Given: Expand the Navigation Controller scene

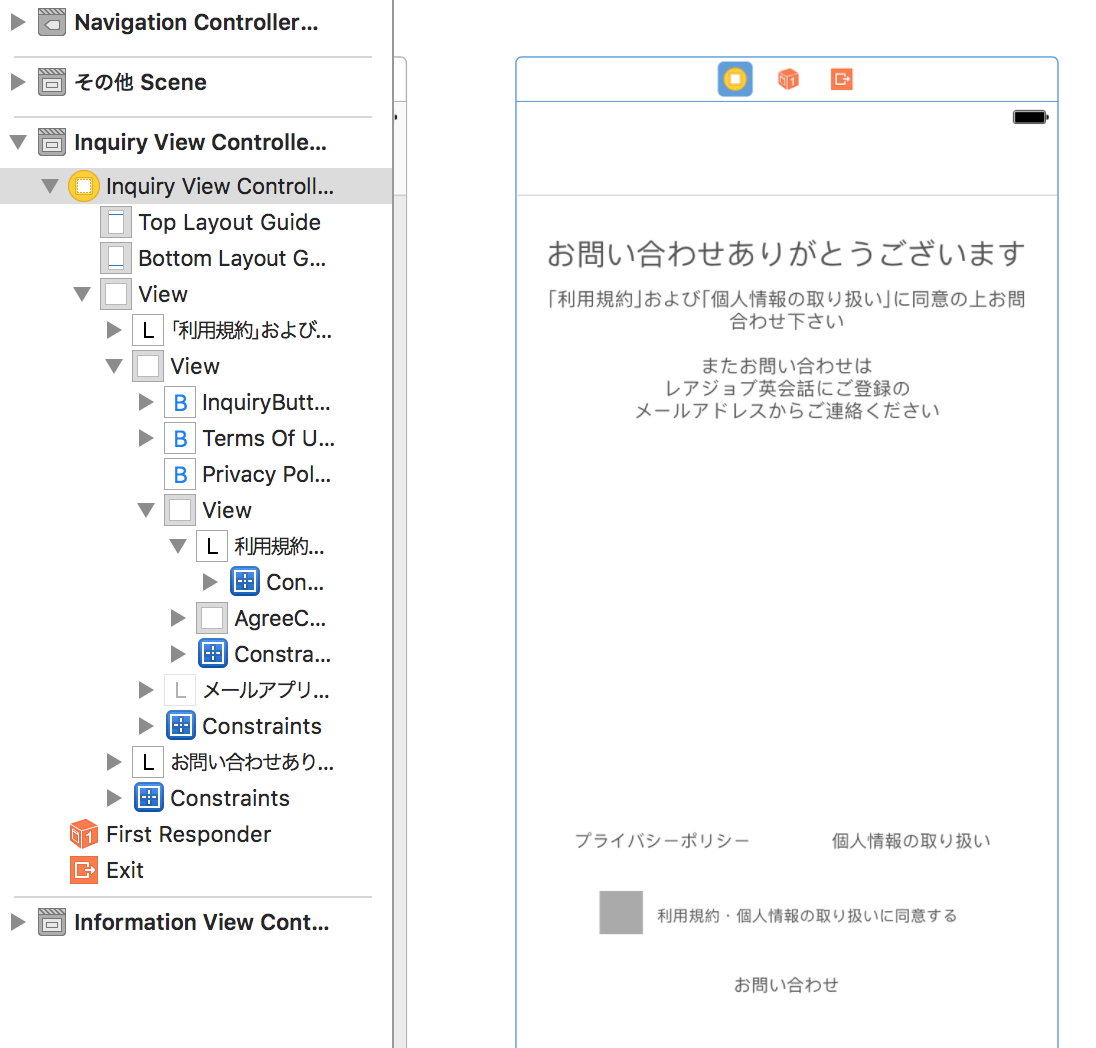Looking at the screenshot, I should (18, 22).
